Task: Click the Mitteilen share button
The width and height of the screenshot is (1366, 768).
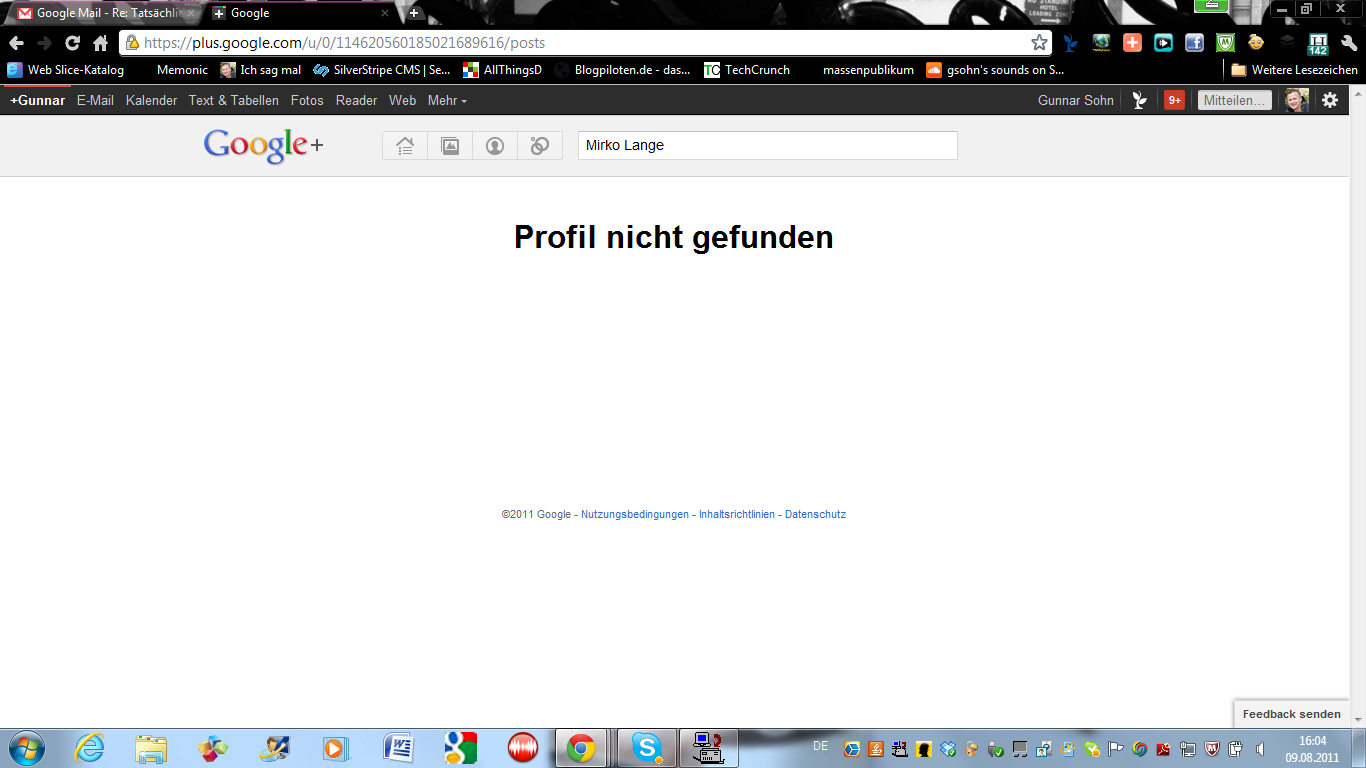Action: 1234,100
